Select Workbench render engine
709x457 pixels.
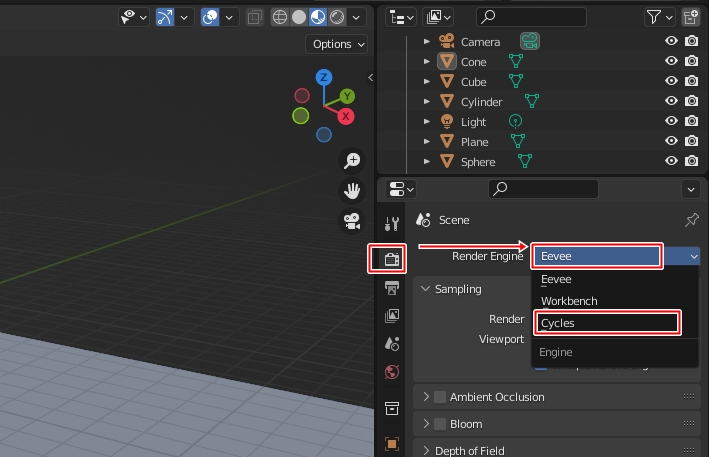point(615,301)
